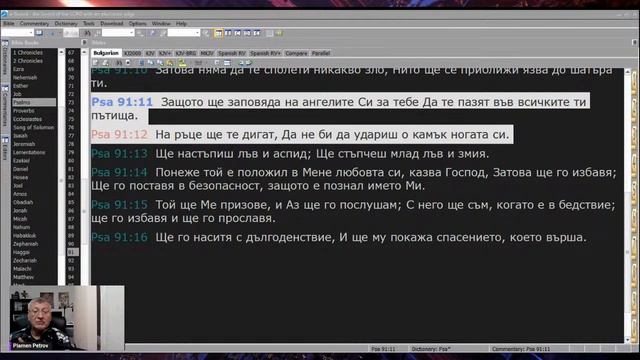The height and width of the screenshot is (360, 640).
Task: Select Song of Solomon in the book list
Action: (x=33, y=128)
